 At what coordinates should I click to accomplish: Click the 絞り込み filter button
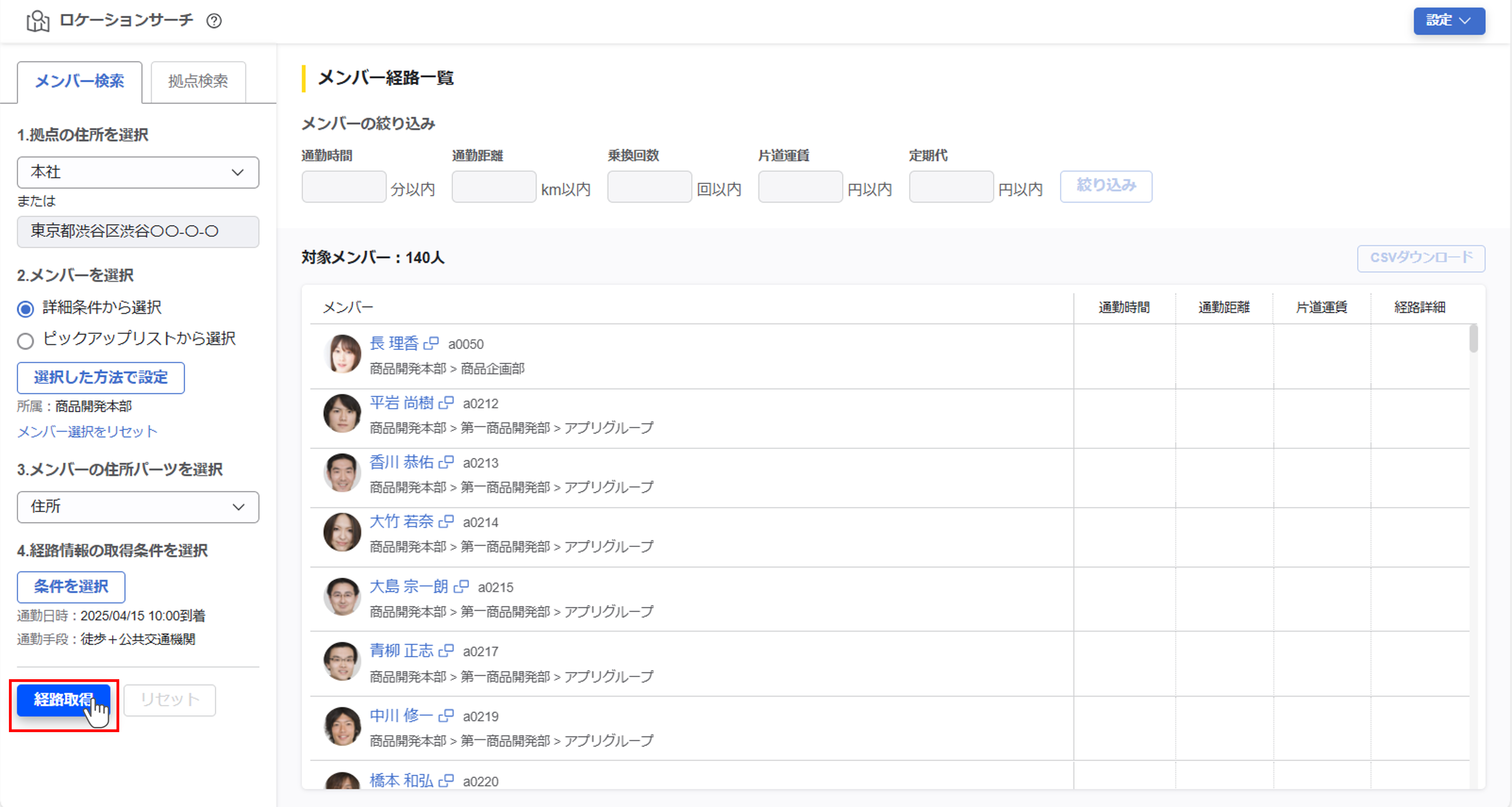point(1106,187)
